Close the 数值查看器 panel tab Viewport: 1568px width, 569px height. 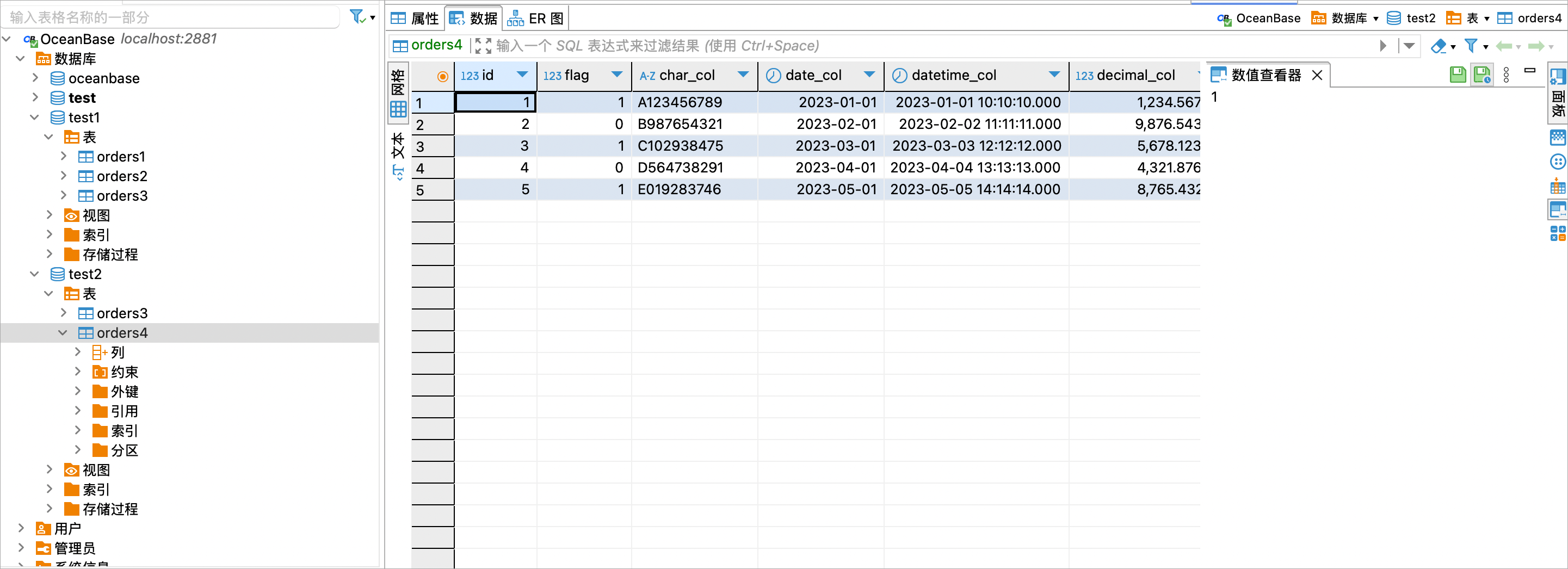[x=1317, y=75]
